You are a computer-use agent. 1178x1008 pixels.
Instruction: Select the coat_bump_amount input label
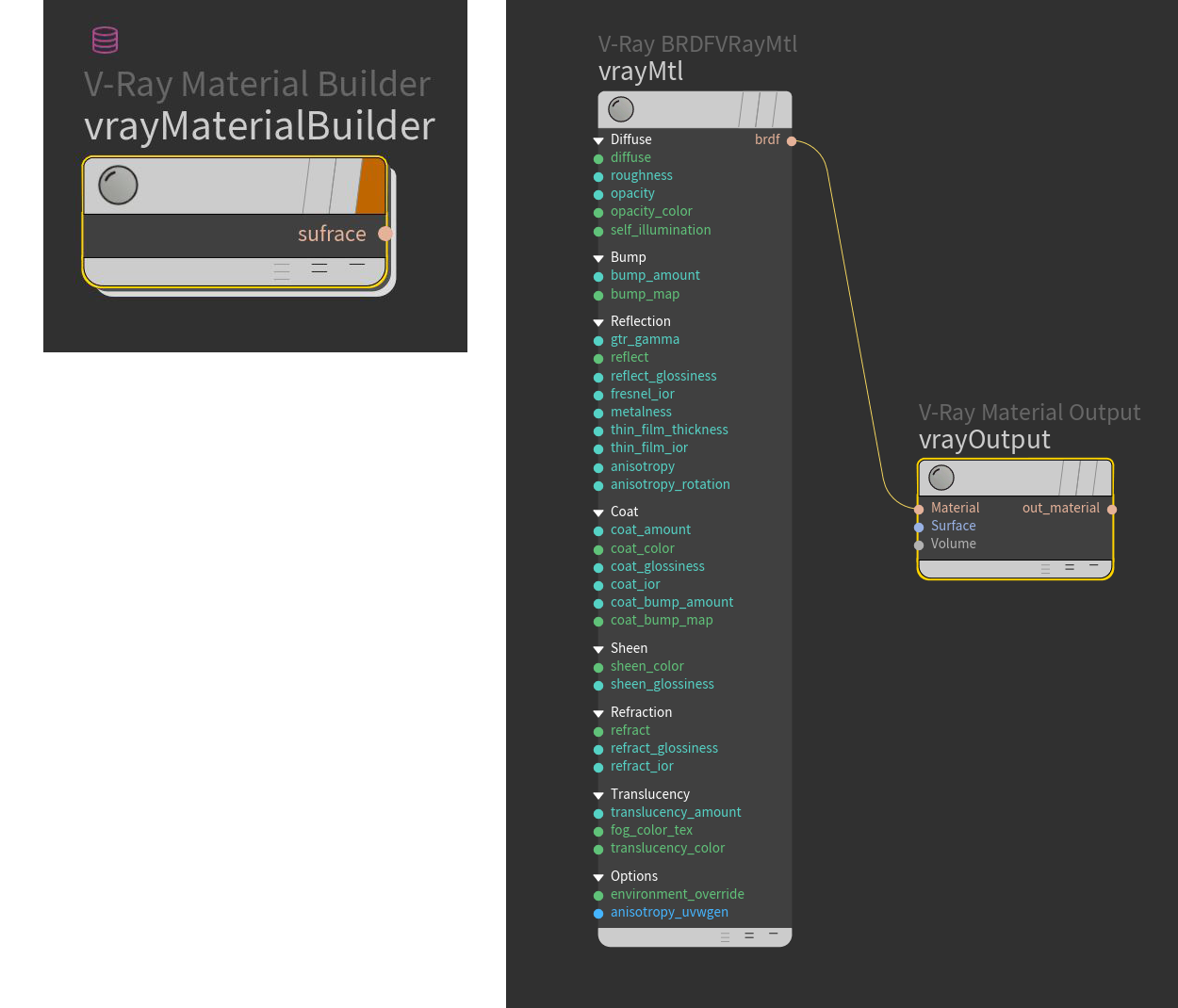(672, 602)
